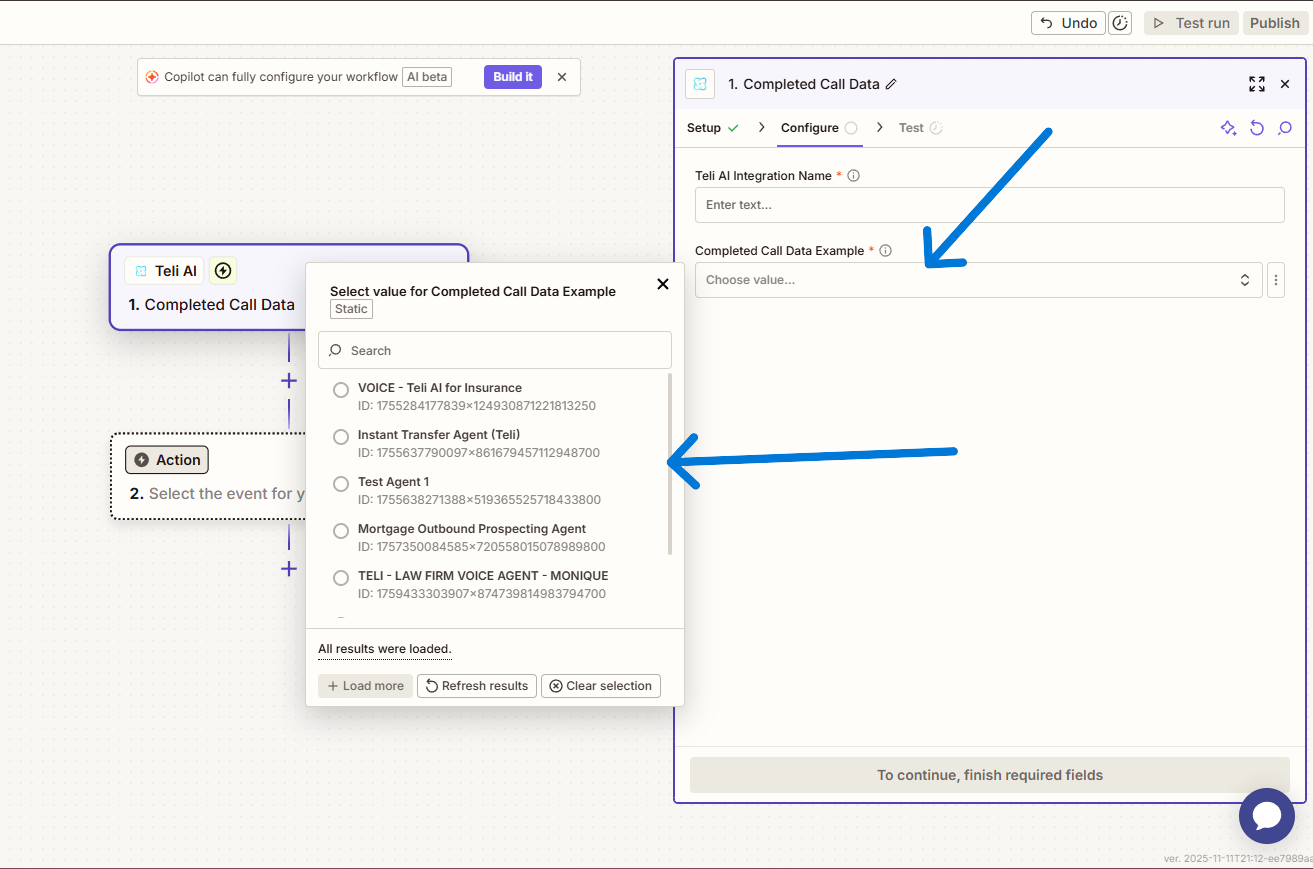The height and width of the screenshot is (869, 1313).
Task: Add a step with the lower plus icon
Action: (x=289, y=569)
